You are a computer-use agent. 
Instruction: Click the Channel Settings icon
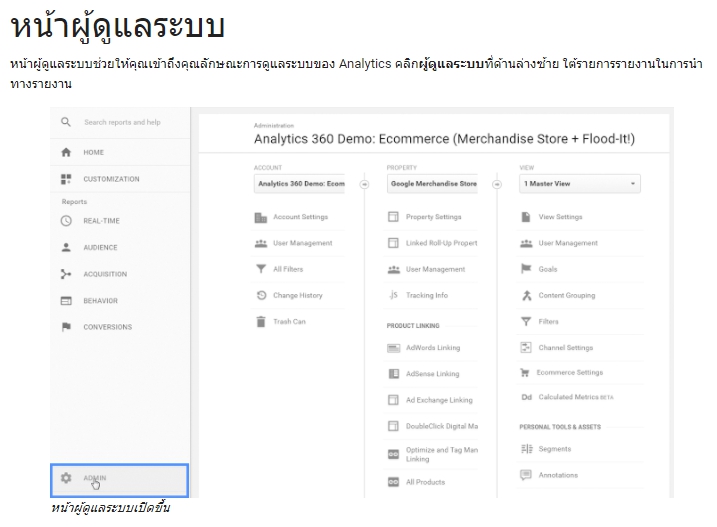click(526, 348)
